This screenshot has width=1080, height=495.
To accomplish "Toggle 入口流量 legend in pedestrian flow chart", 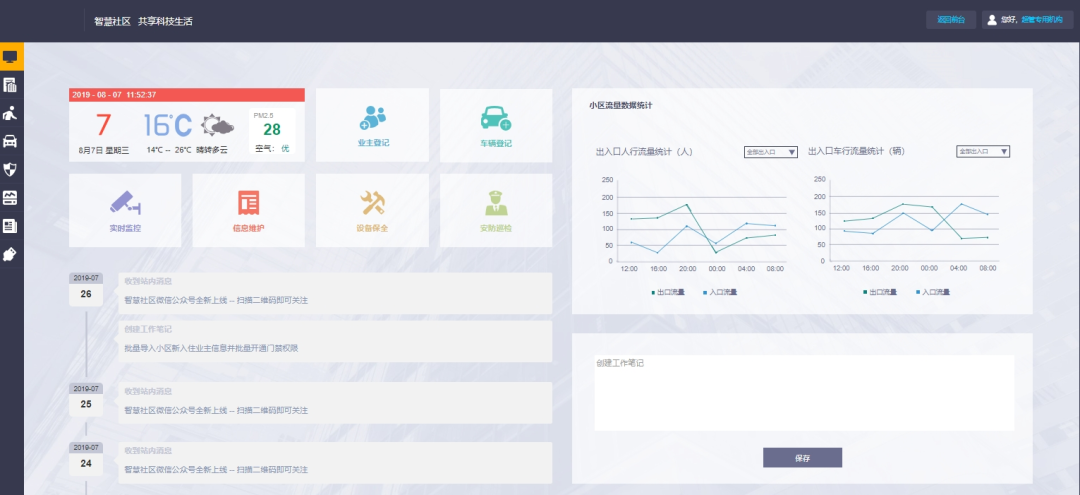I will point(720,292).
